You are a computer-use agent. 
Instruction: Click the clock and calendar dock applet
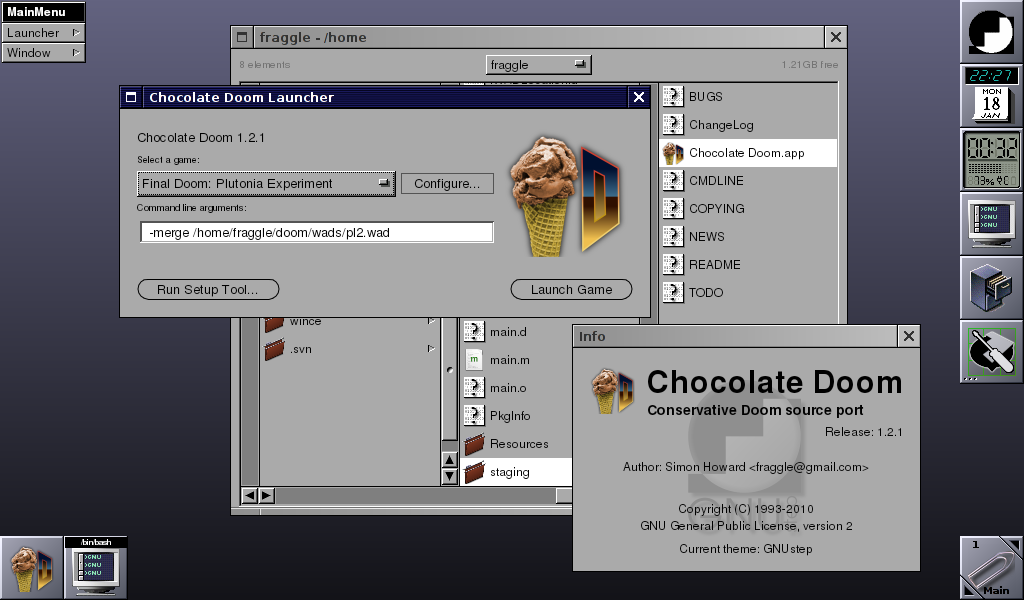(991, 95)
